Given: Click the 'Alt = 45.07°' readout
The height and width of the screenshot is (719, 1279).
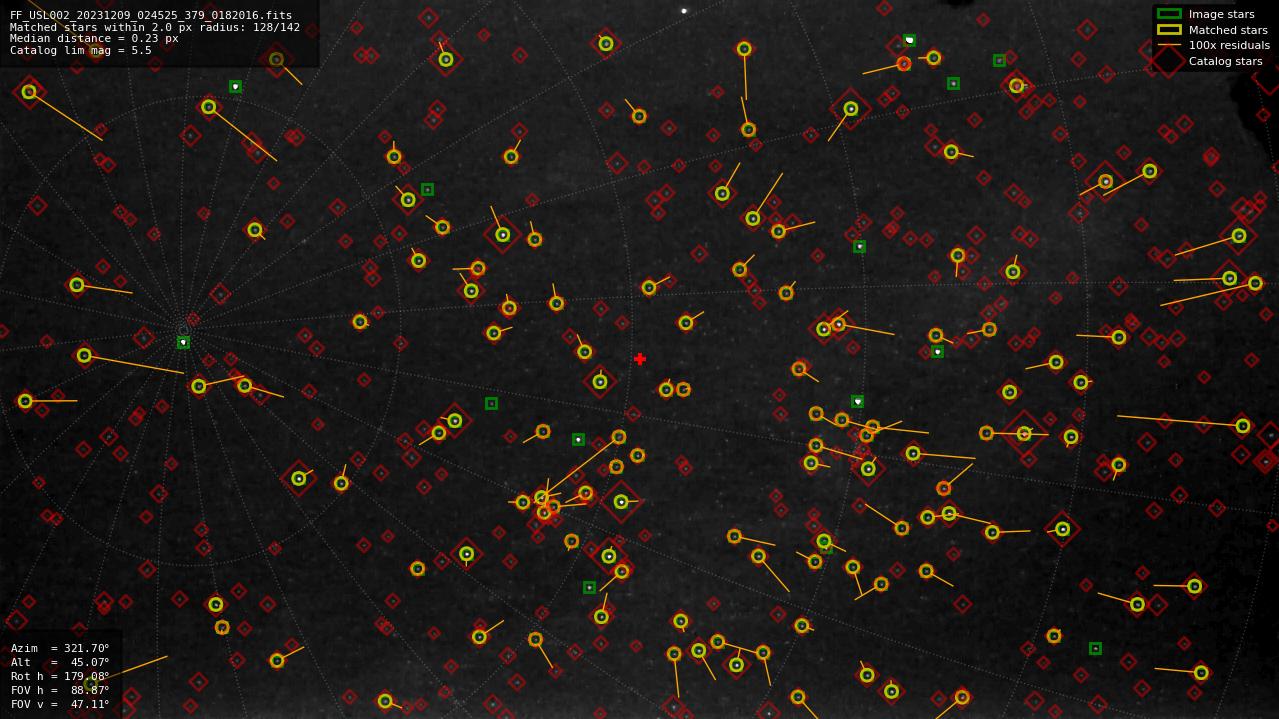Looking at the screenshot, I should pos(60,662).
